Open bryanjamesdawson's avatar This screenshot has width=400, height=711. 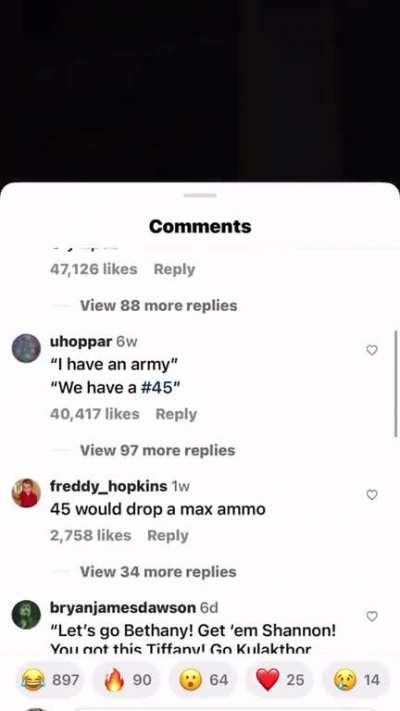click(26, 614)
